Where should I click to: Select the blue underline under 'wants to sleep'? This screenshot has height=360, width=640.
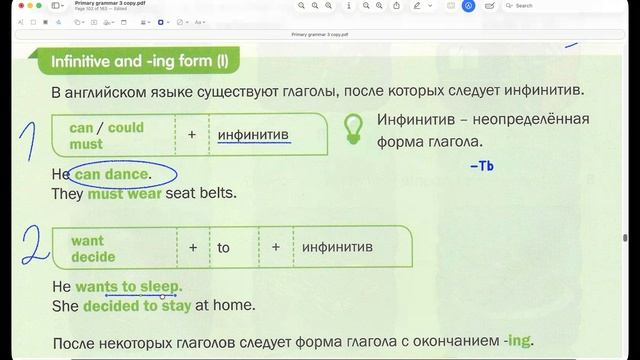click(x=140, y=295)
